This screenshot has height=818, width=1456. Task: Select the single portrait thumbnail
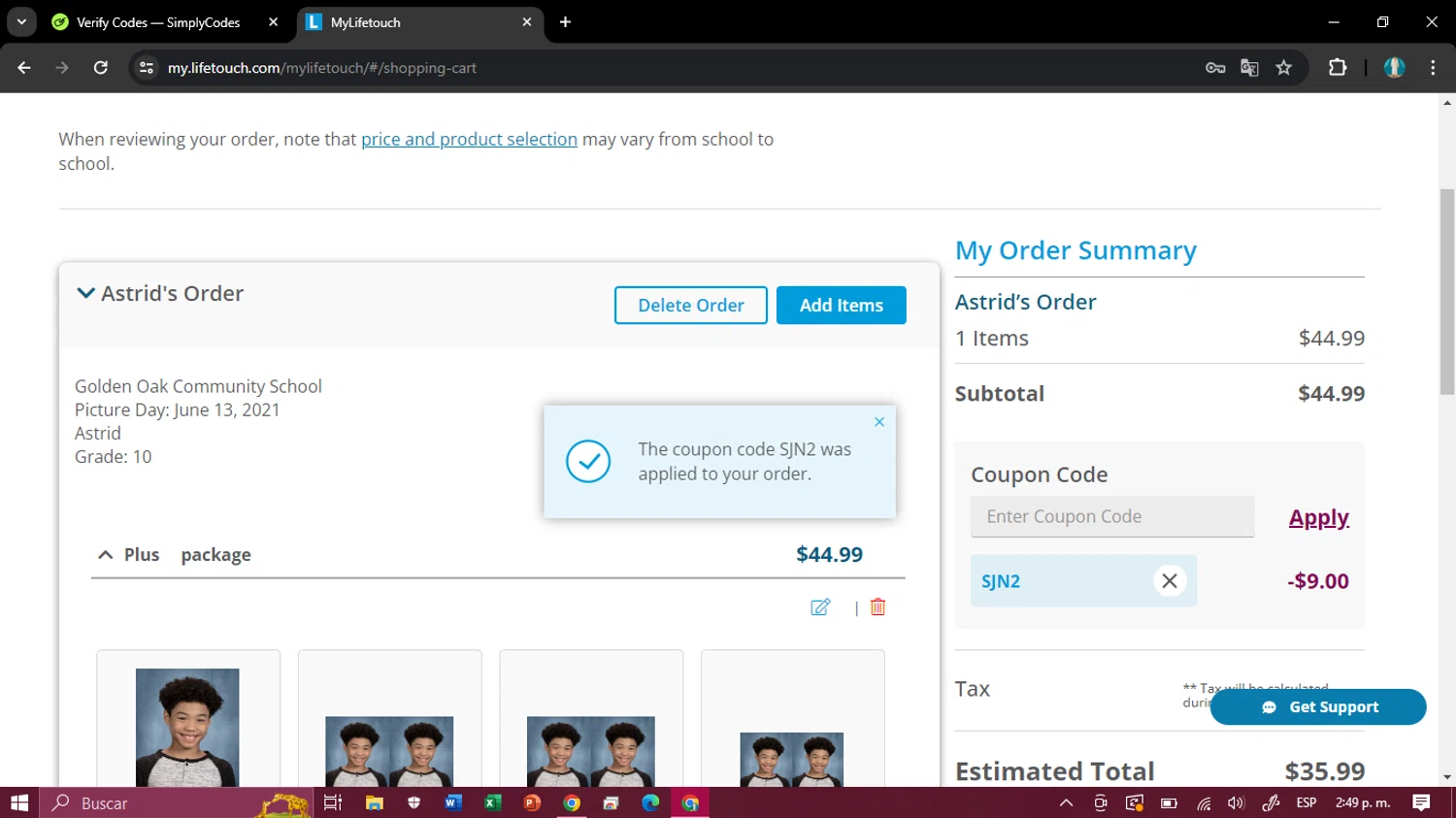(188, 719)
